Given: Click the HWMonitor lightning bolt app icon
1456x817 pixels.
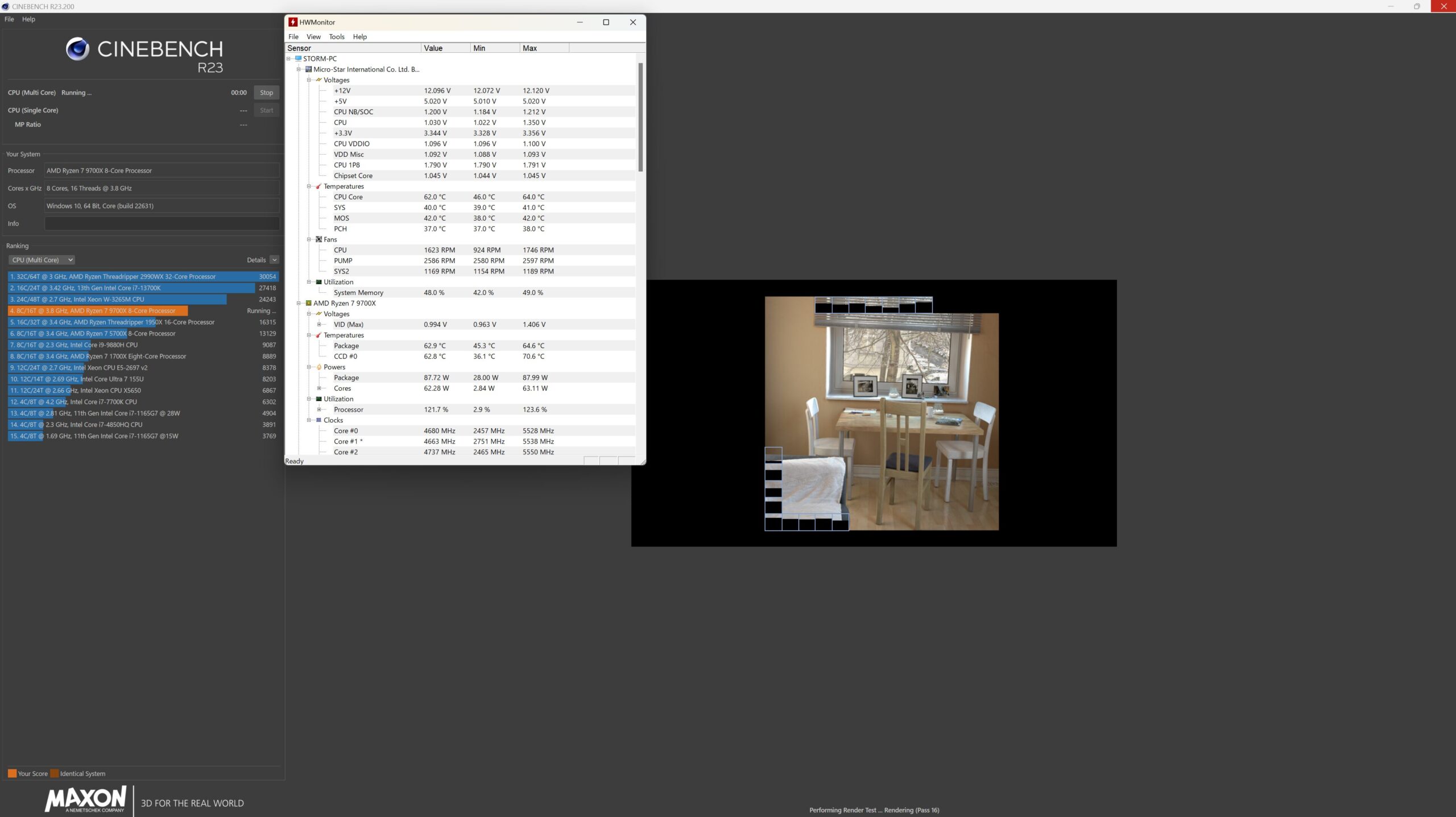Looking at the screenshot, I should pyautogui.click(x=293, y=22).
